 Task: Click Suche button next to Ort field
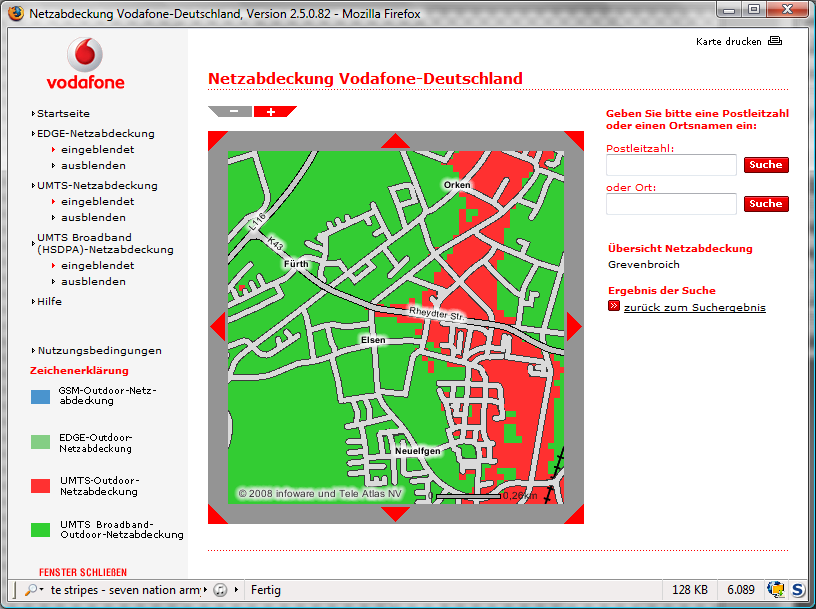coord(766,204)
